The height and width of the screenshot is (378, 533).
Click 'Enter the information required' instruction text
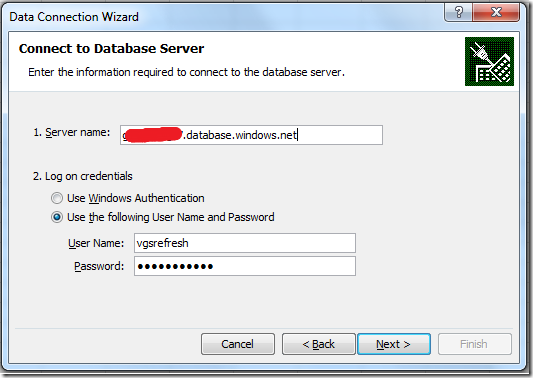pos(186,72)
